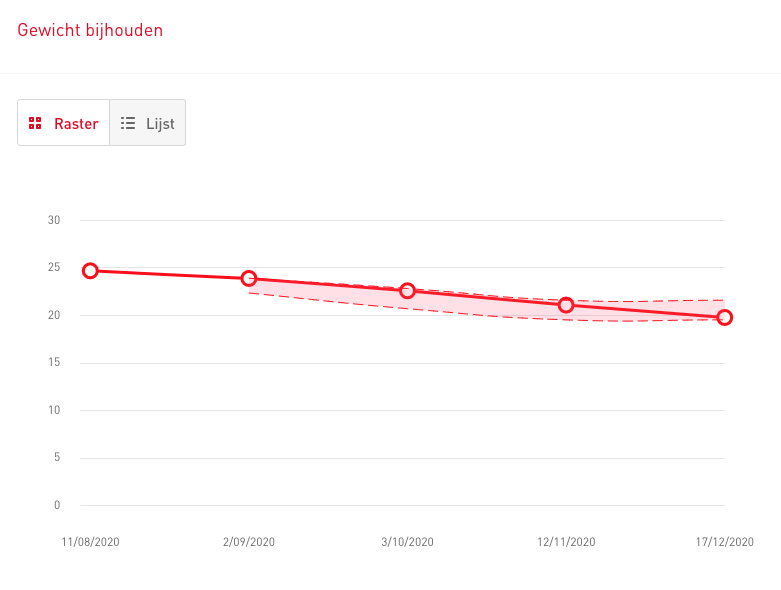
Task: Click the 11/08/2020 date label
Action: tap(90, 542)
